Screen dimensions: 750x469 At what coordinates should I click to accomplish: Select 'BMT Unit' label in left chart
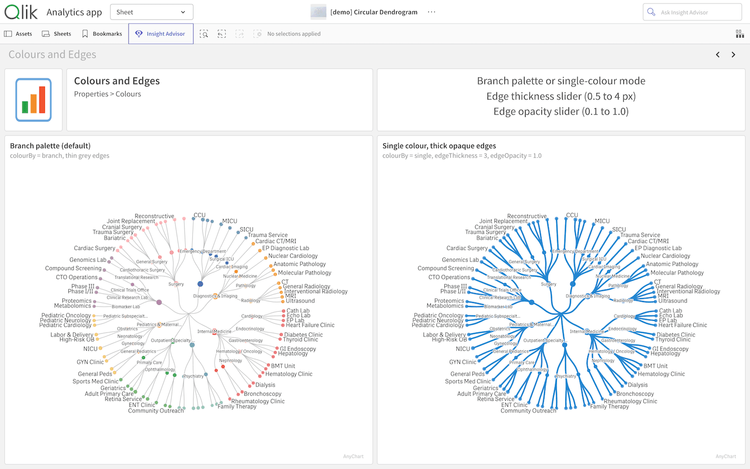coord(283,366)
